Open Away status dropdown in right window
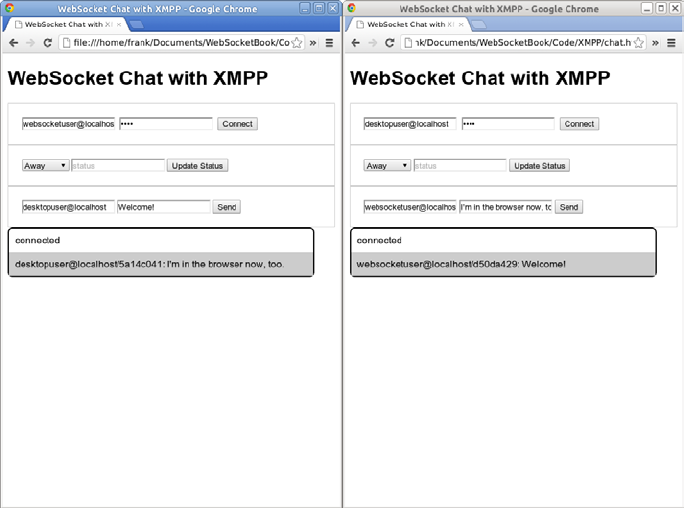 point(387,166)
